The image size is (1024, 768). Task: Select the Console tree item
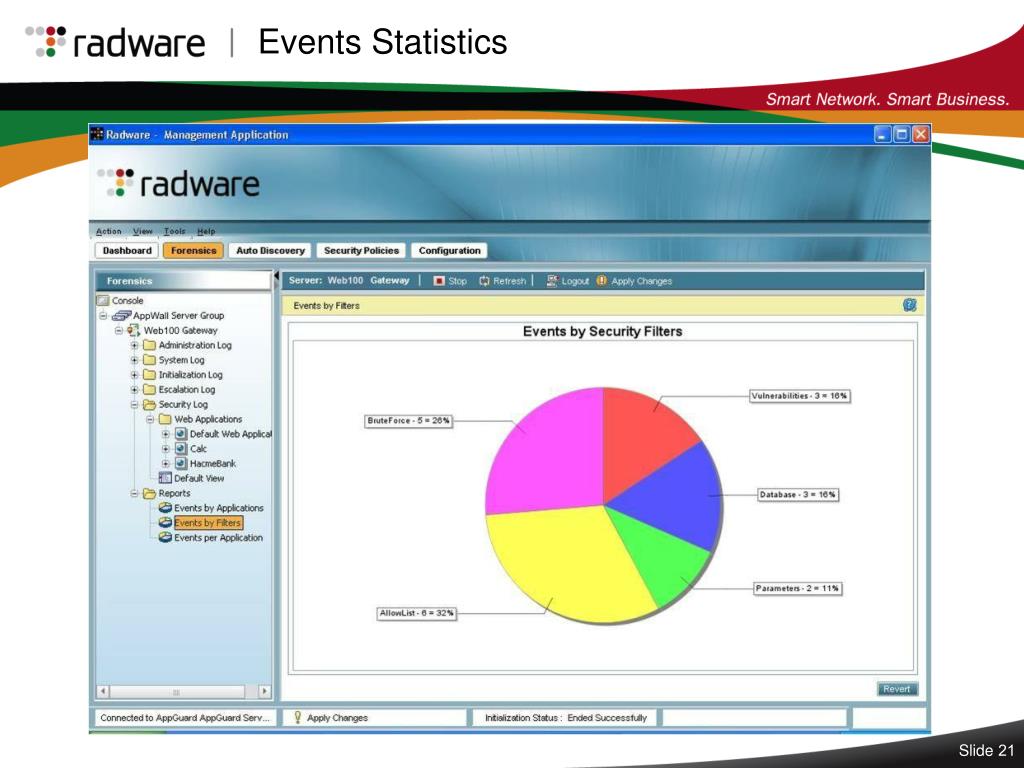tap(127, 300)
